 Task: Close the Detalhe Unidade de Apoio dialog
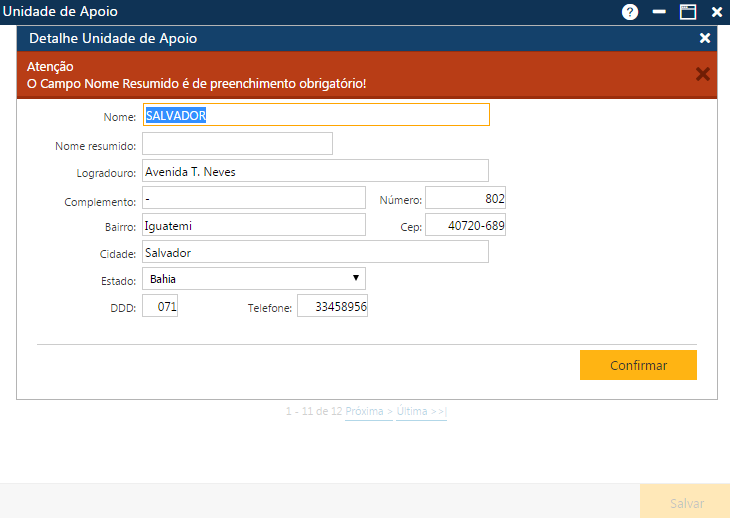[705, 38]
